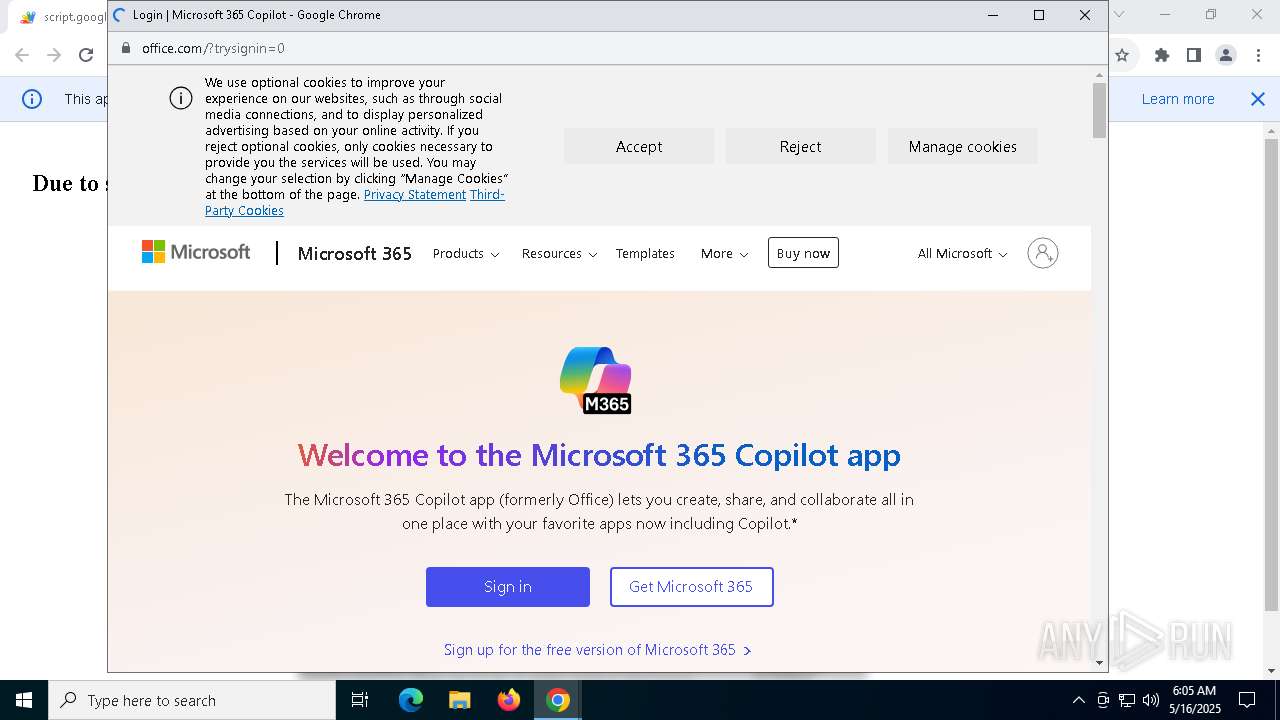Image resolution: width=1280 pixels, height=720 pixels.
Task: Open File Explorer from the taskbar
Action: 459,700
